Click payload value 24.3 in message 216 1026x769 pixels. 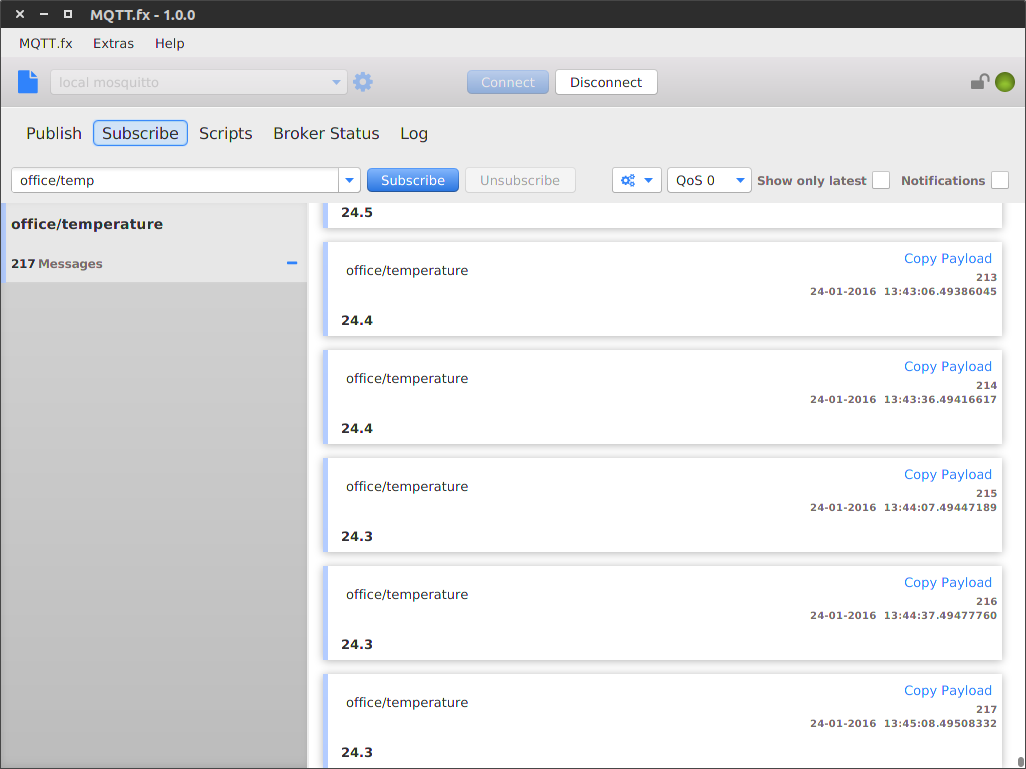pyautogui.click(x=357, y=644)
